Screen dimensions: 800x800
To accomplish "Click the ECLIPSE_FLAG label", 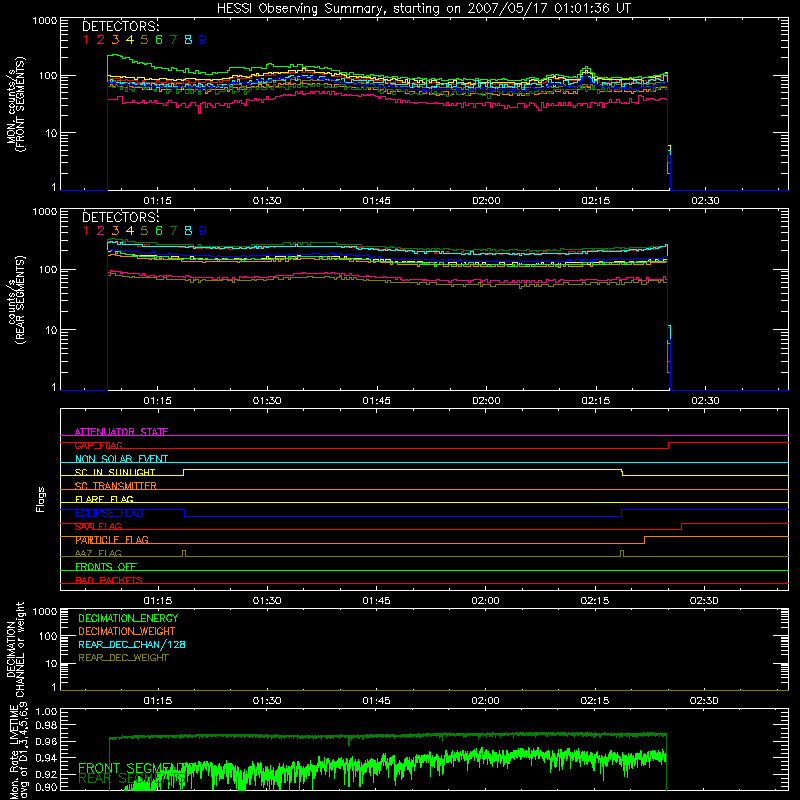I will coord(109,513).
